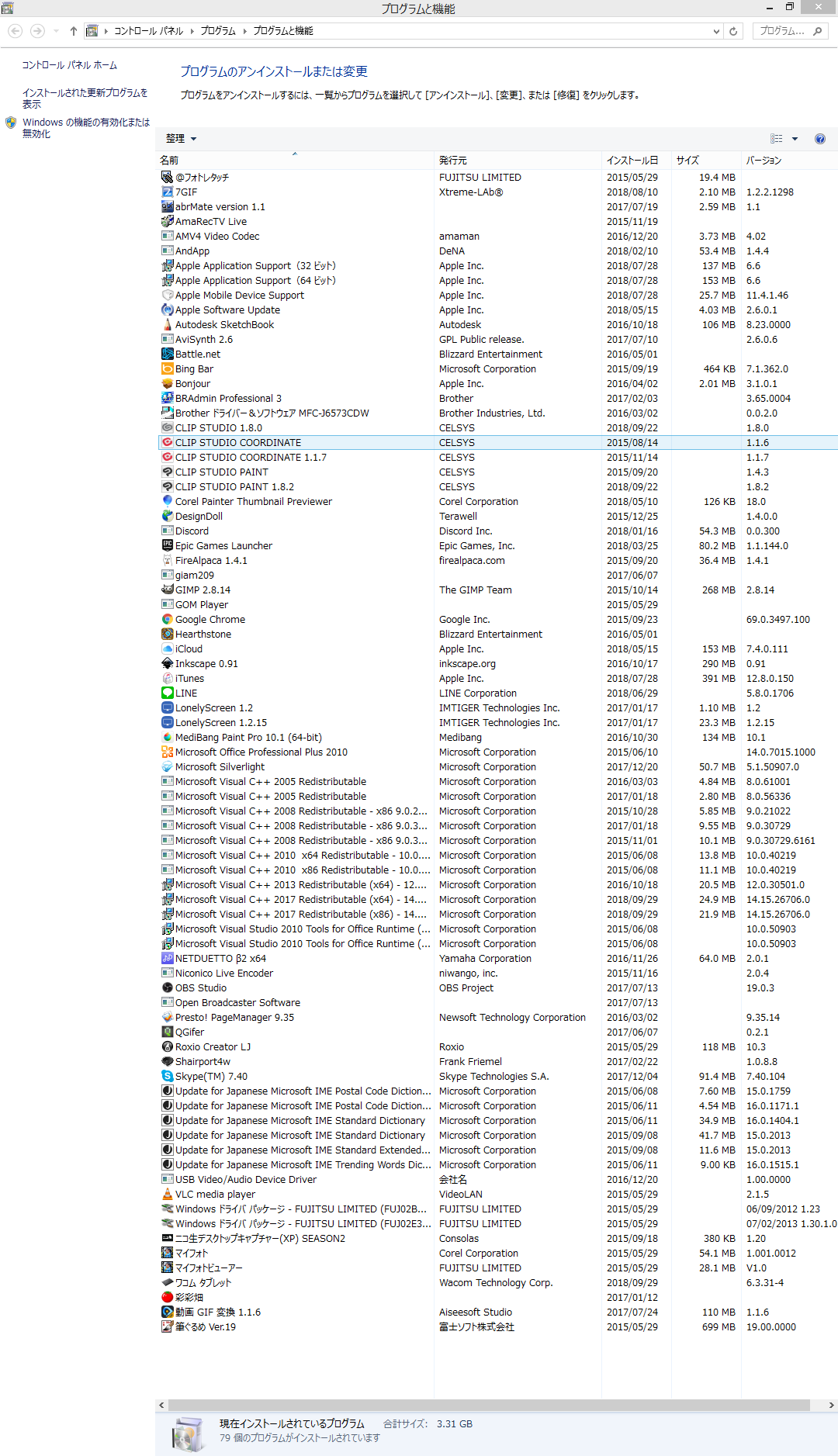The height and width of the screenshot is (1456, 838).
Task: Select the USB Video/Audio Device Driver row
Action: point(497,1179)
